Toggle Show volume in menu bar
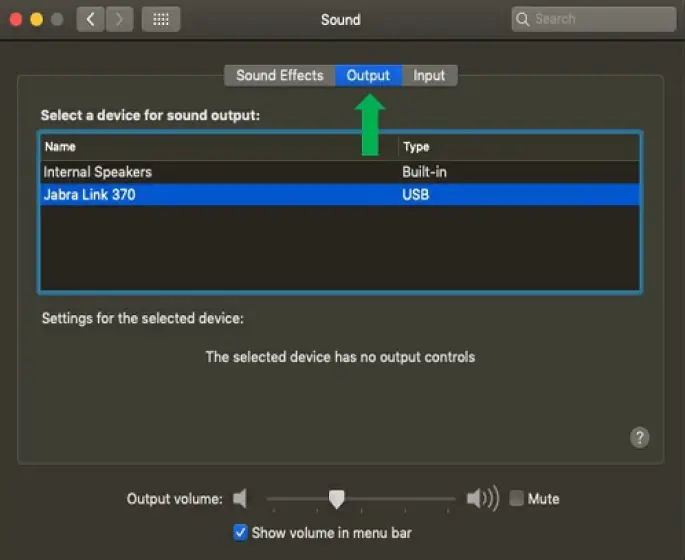 click(240, 532)
